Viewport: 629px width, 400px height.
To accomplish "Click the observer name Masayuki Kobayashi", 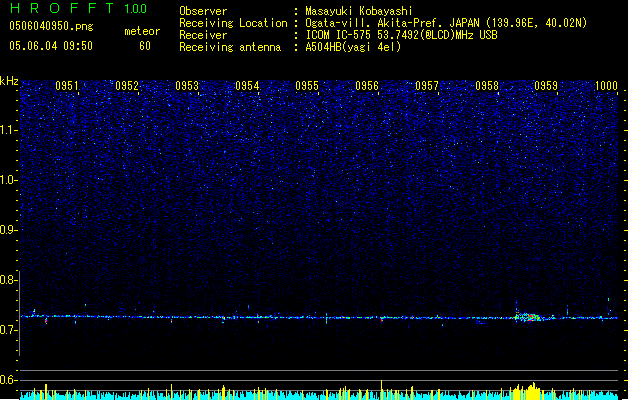I will click(359, 11).
